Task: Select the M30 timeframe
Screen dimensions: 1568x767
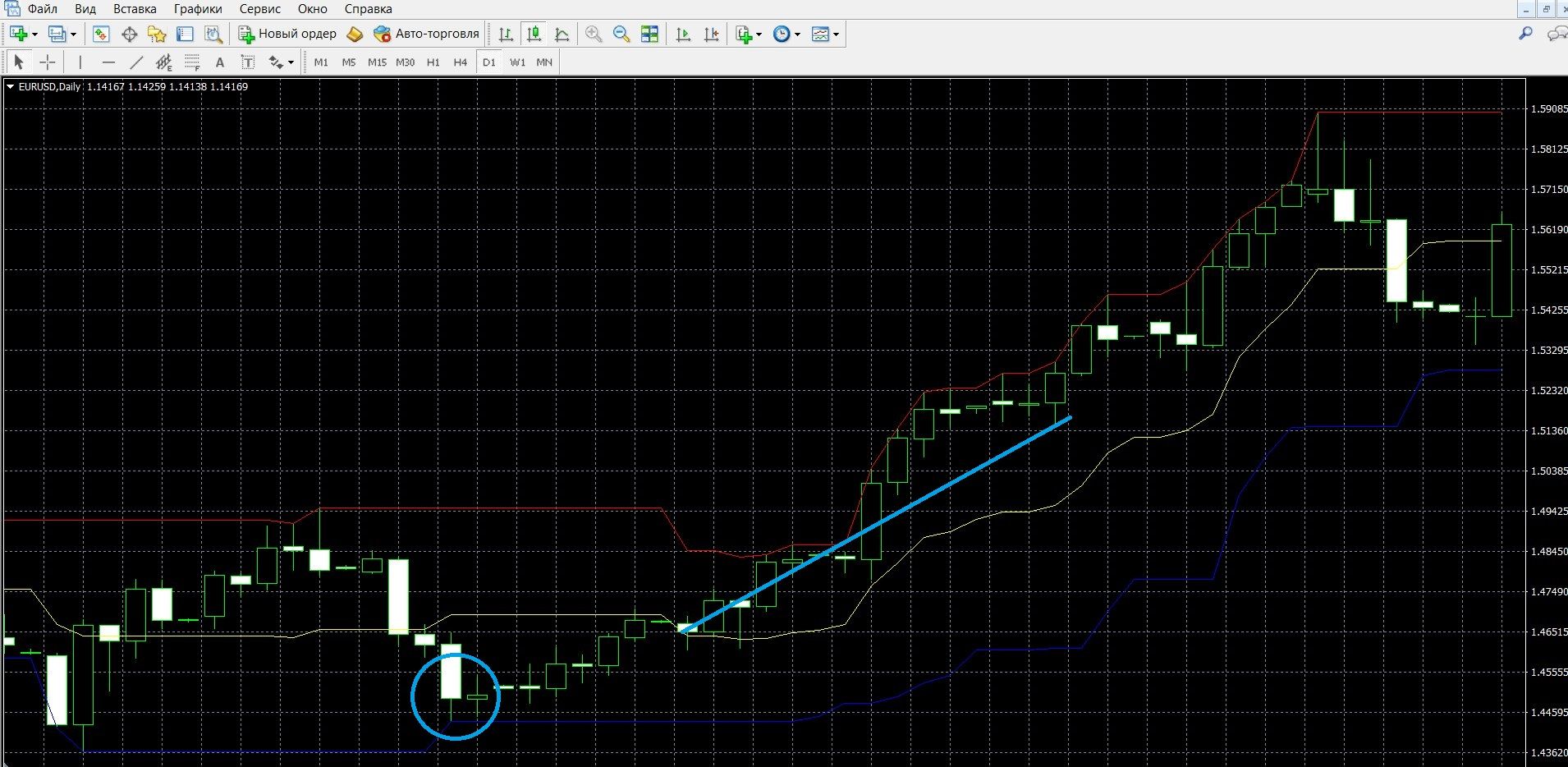Action: pyautogui.click(x=405, y=62)
